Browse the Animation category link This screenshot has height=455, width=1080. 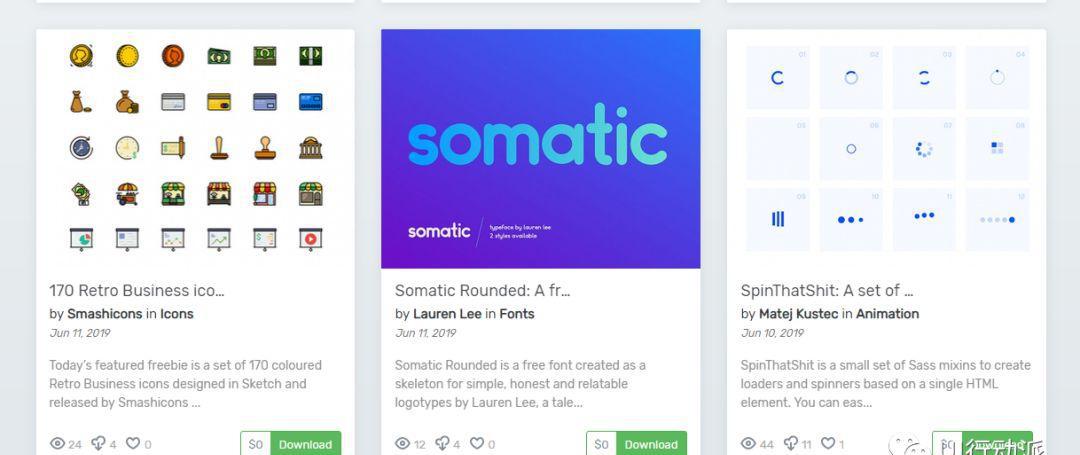click(x=887, y=314)
